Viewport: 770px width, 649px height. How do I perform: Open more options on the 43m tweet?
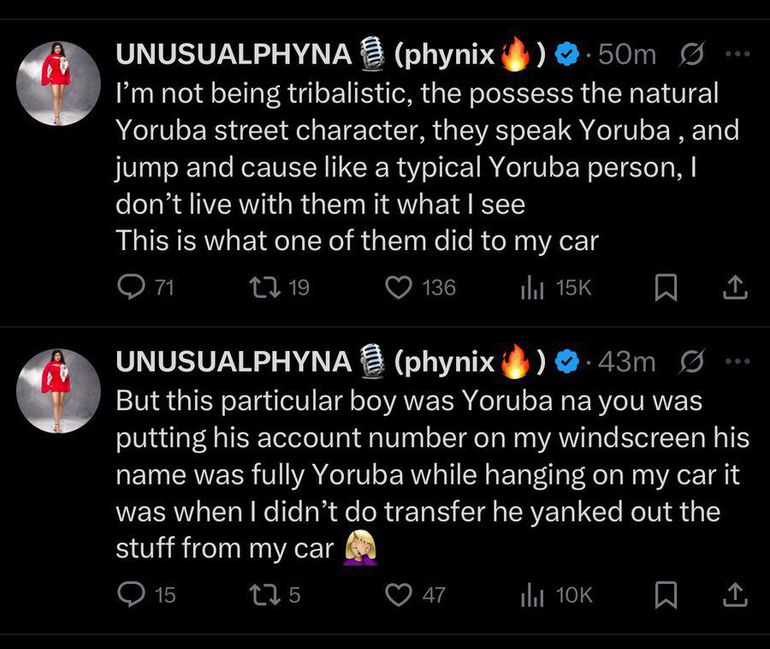tap(736, 361)
